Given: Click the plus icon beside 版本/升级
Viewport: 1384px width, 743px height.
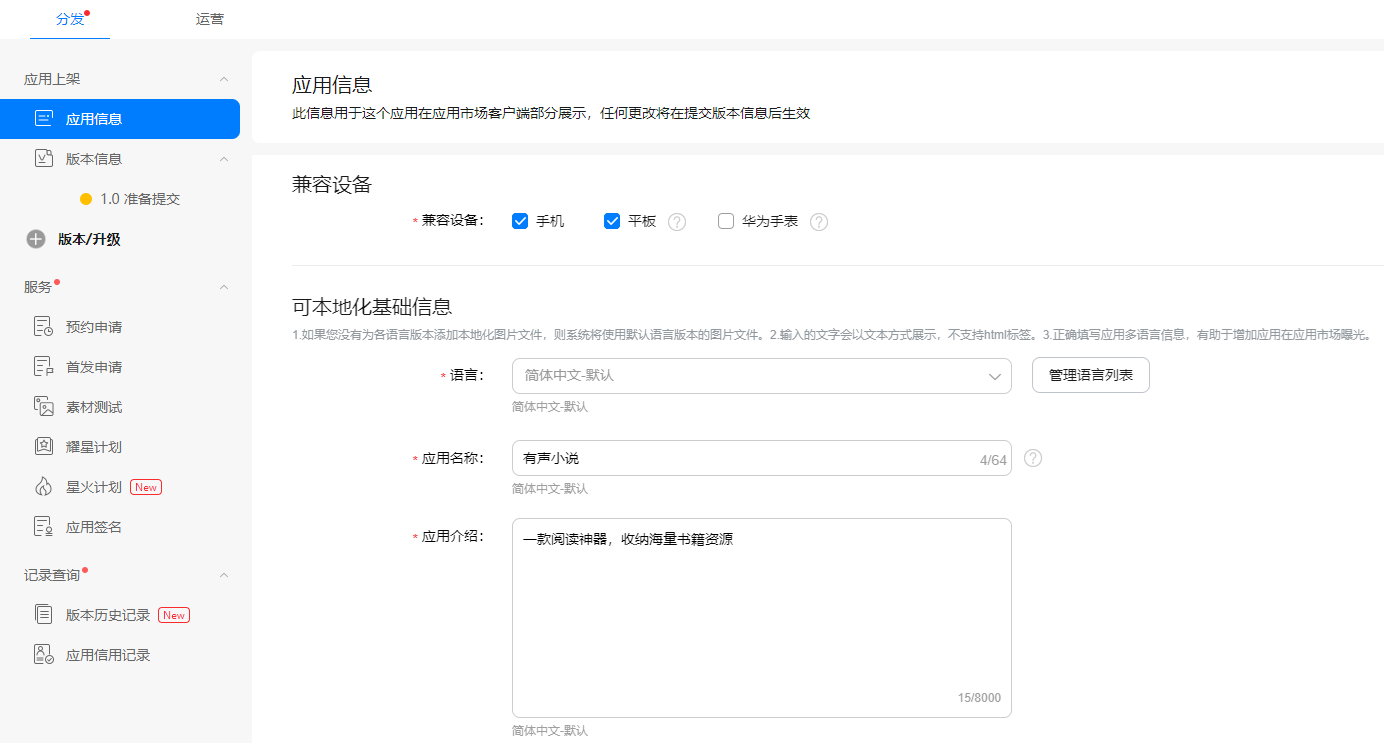Looking at the screenshot, I should 36,239.
